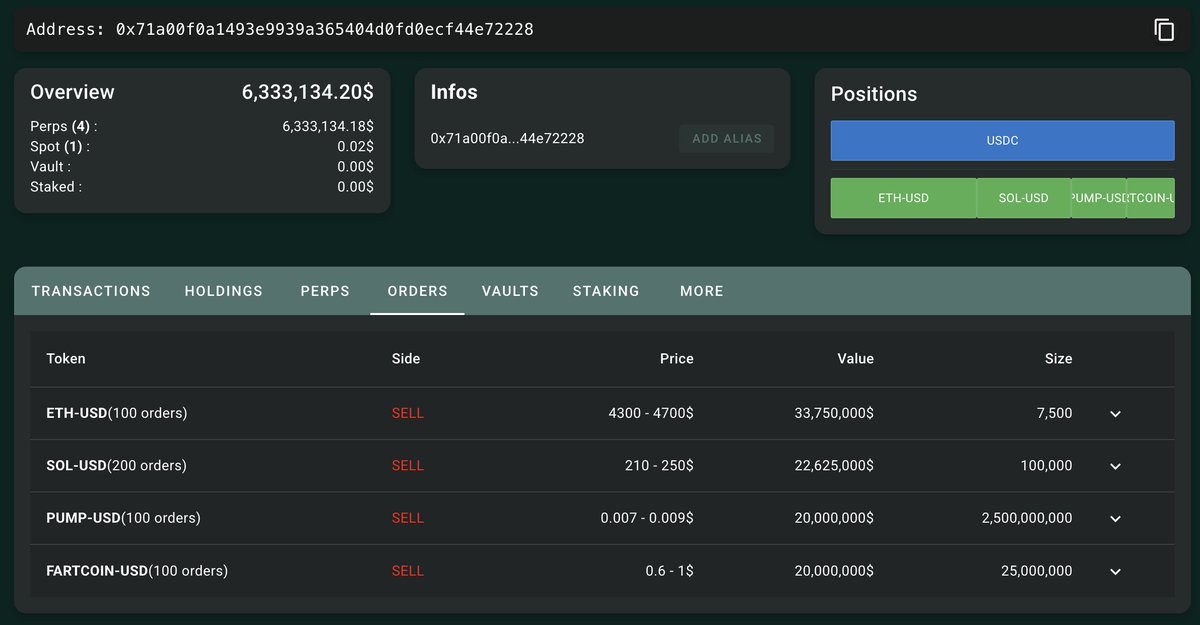Expand the FARTCOIN-USD orders row chevron
This screenshot has width=1200, height=625.
1115,572
